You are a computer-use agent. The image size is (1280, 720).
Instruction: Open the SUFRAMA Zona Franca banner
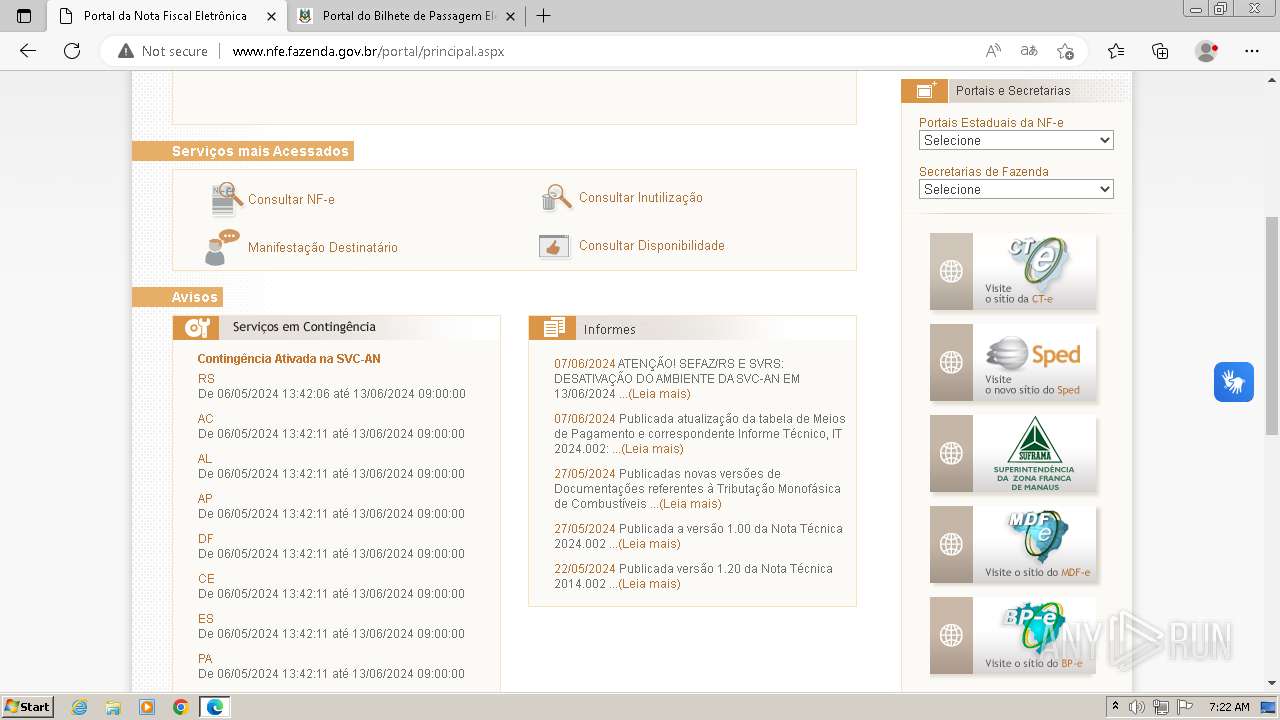point(1013,453)
